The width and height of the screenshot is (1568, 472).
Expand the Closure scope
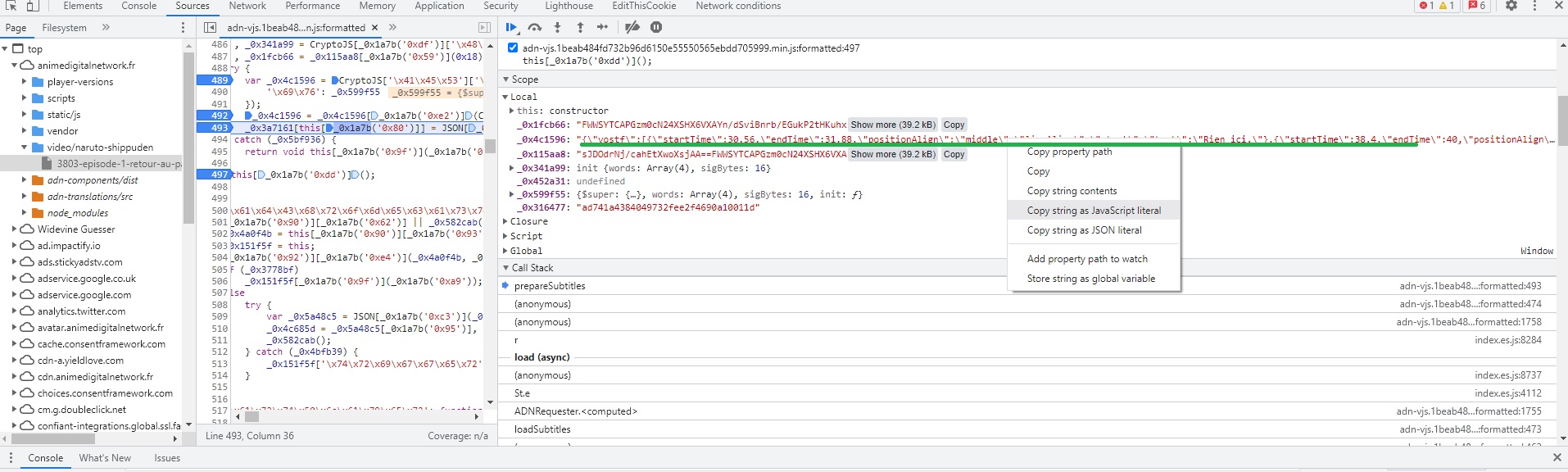[528, 221]
